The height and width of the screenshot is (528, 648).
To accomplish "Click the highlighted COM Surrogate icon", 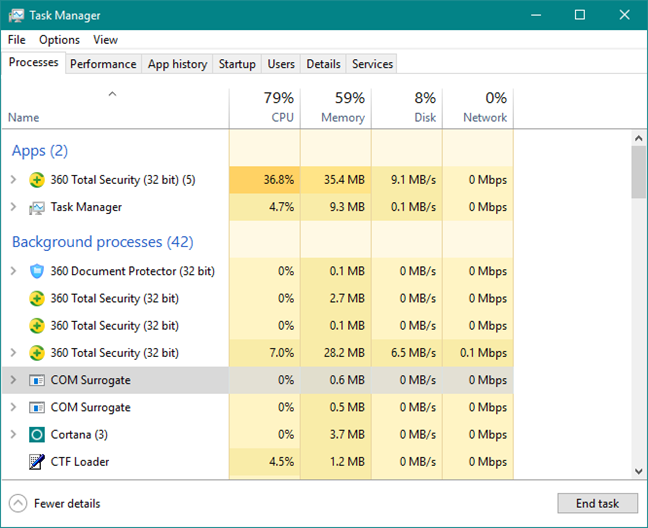I will [x=37, y=380].
